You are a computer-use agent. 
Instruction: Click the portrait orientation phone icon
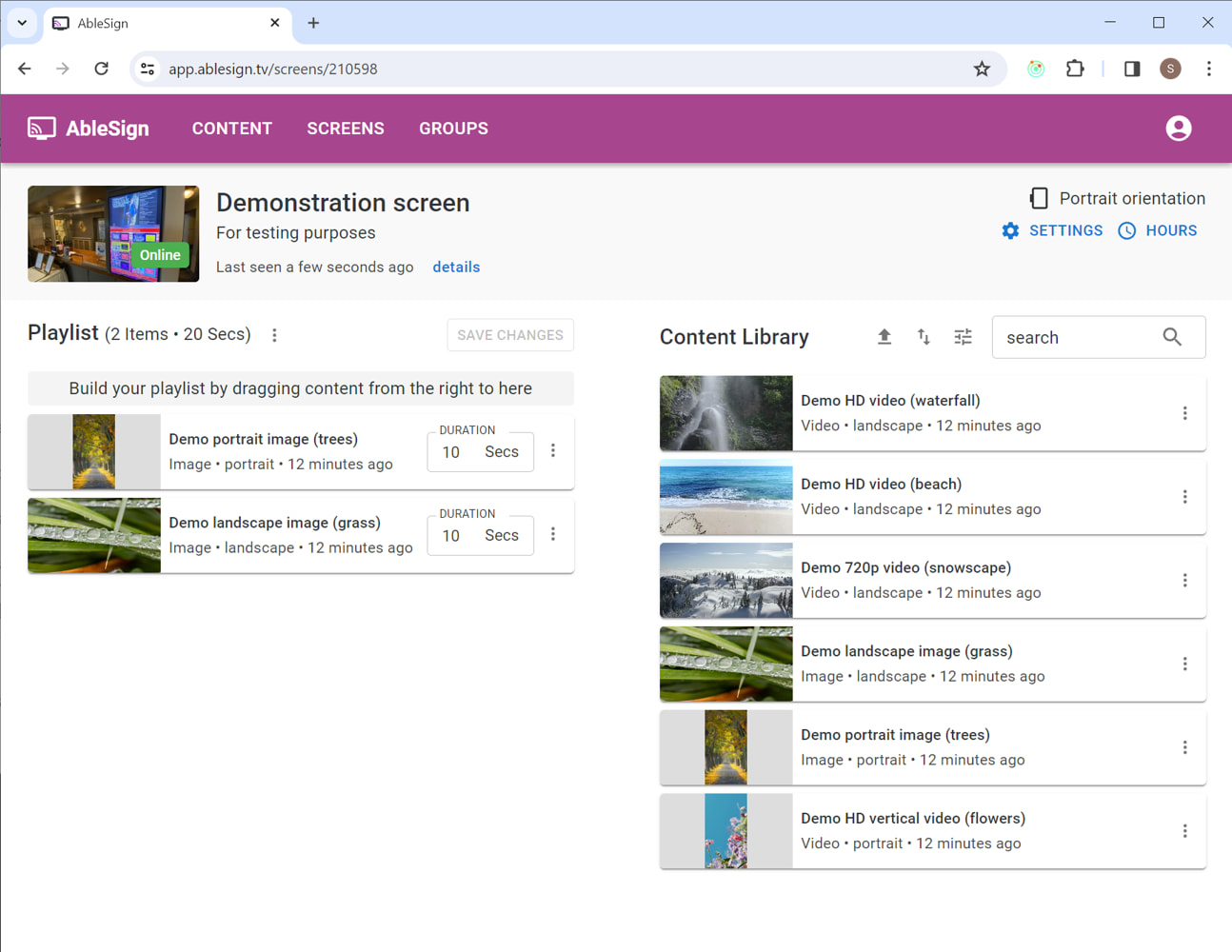(1039, 198)
